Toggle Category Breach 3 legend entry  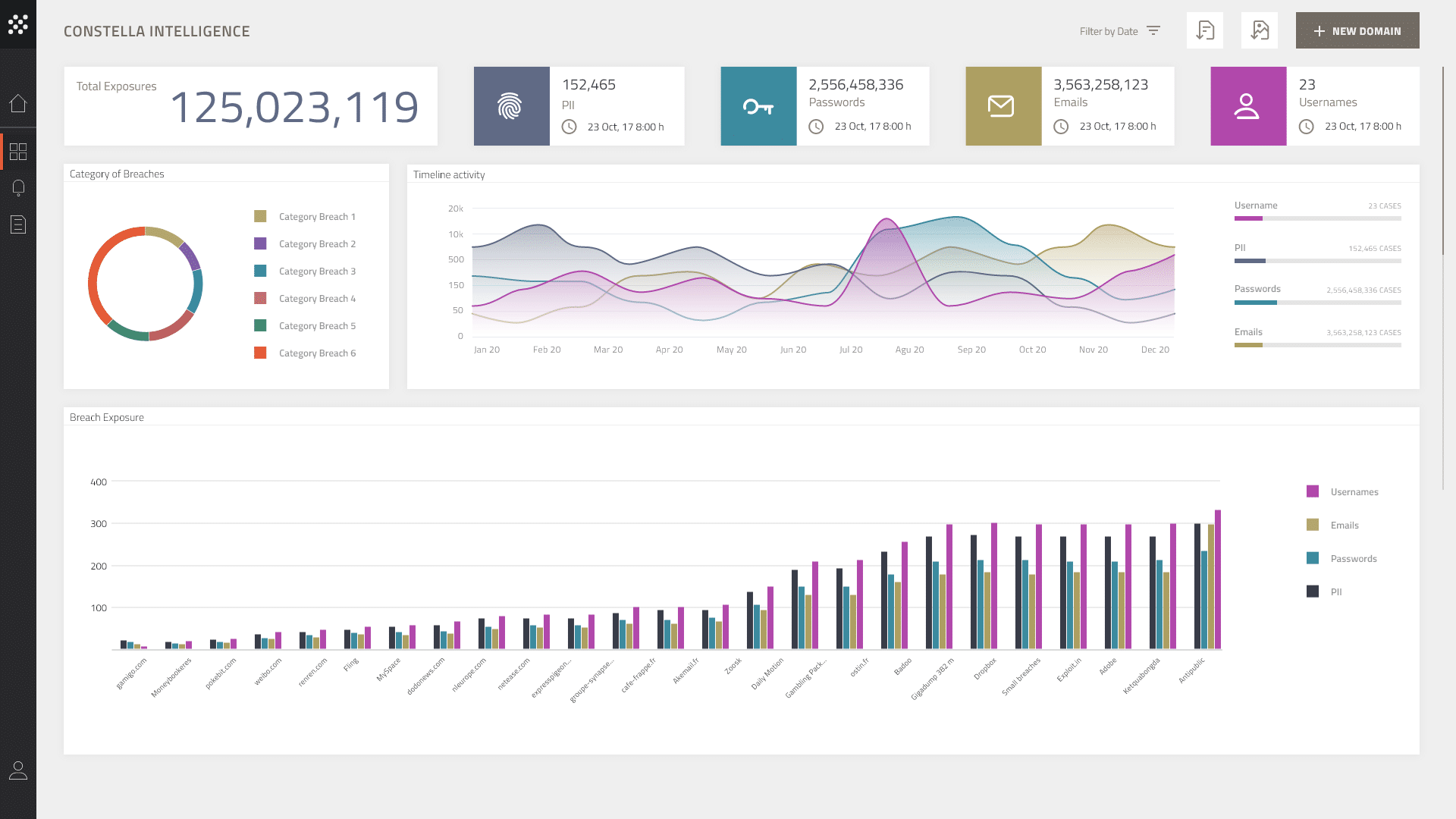click(x=316, y=271)
